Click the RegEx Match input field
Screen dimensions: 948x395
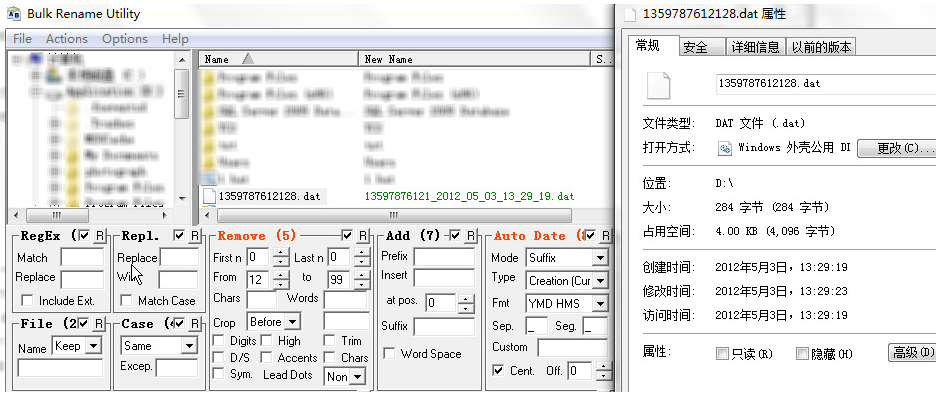click(x=82, y=258)
